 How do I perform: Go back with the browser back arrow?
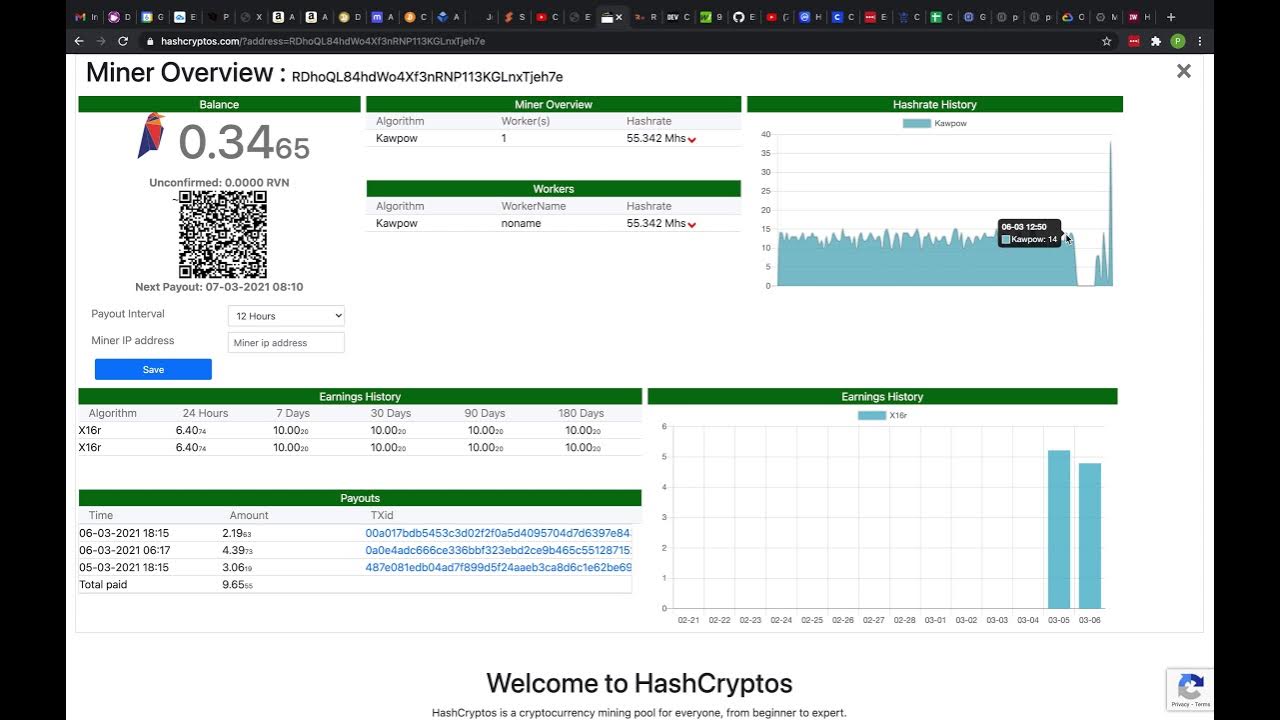(x=79, y=41)
